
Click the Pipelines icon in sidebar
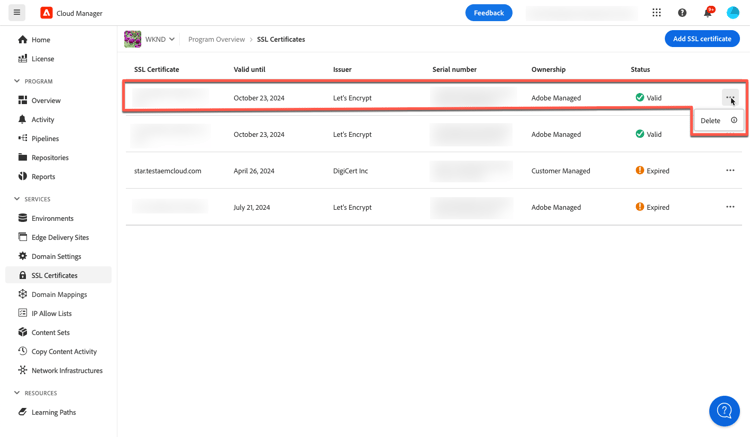[x=22, y=138]
